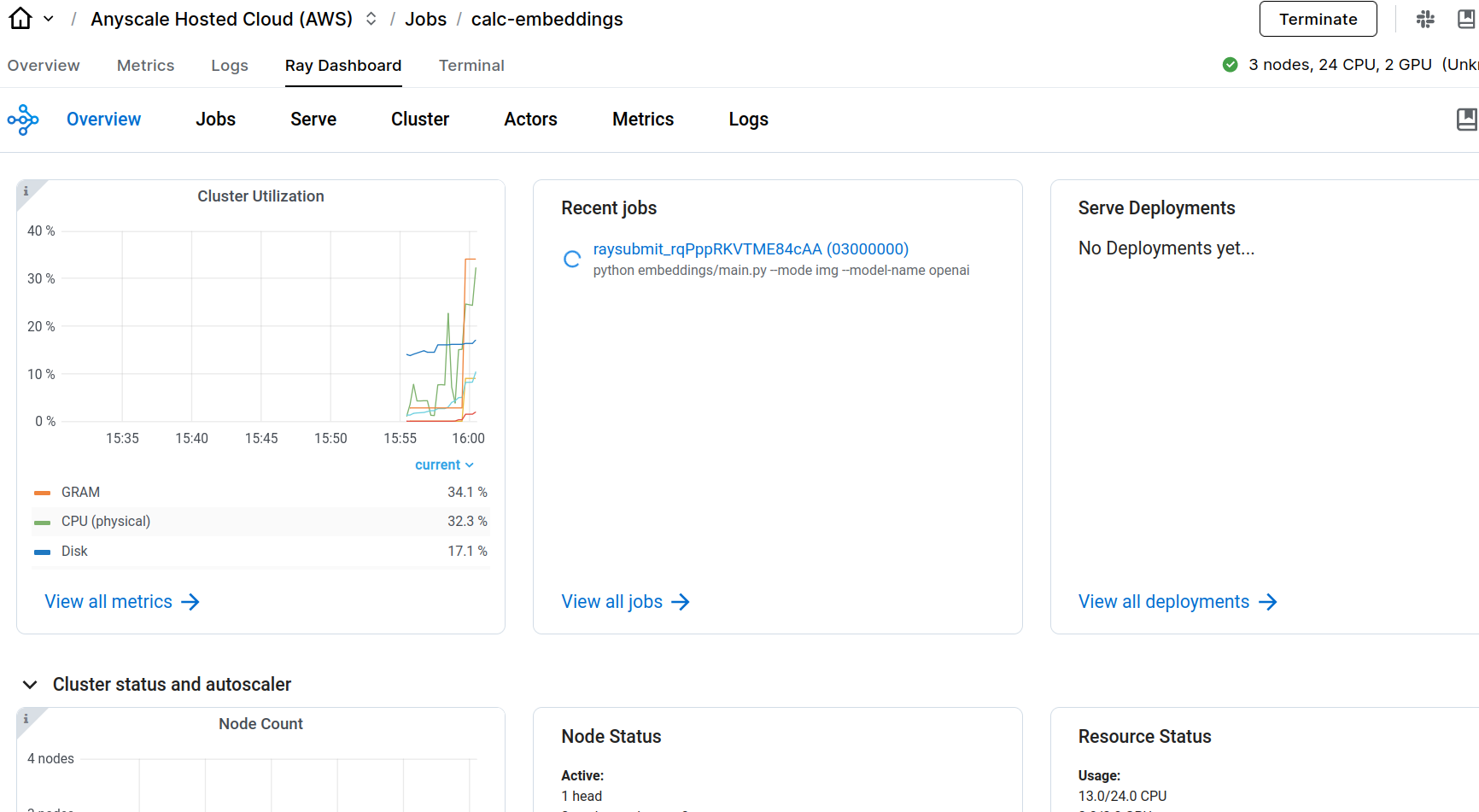Click the 34.1 % GRAM value
The height and width of the screenshot is (812, 1479).
tap(467, 493)
